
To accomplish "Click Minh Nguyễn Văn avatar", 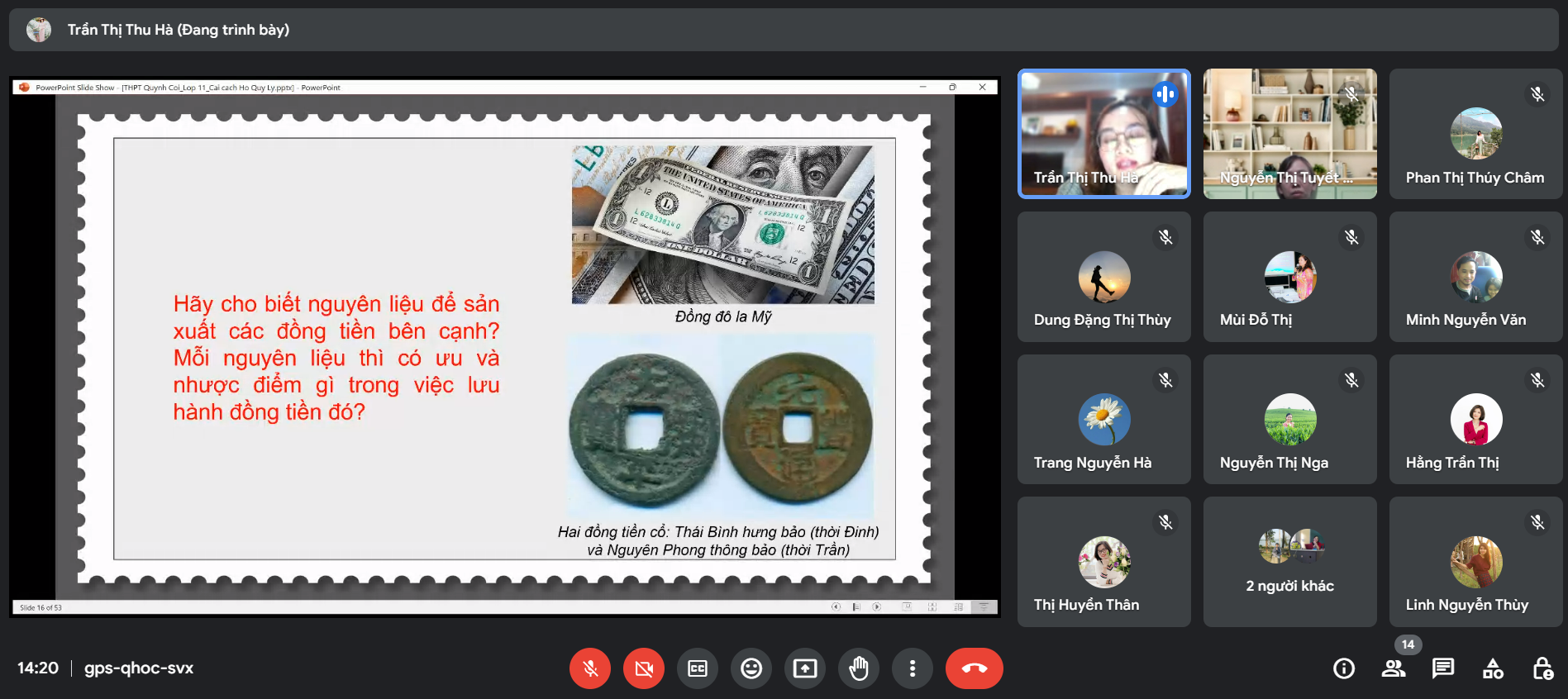I will (1476, 277).
